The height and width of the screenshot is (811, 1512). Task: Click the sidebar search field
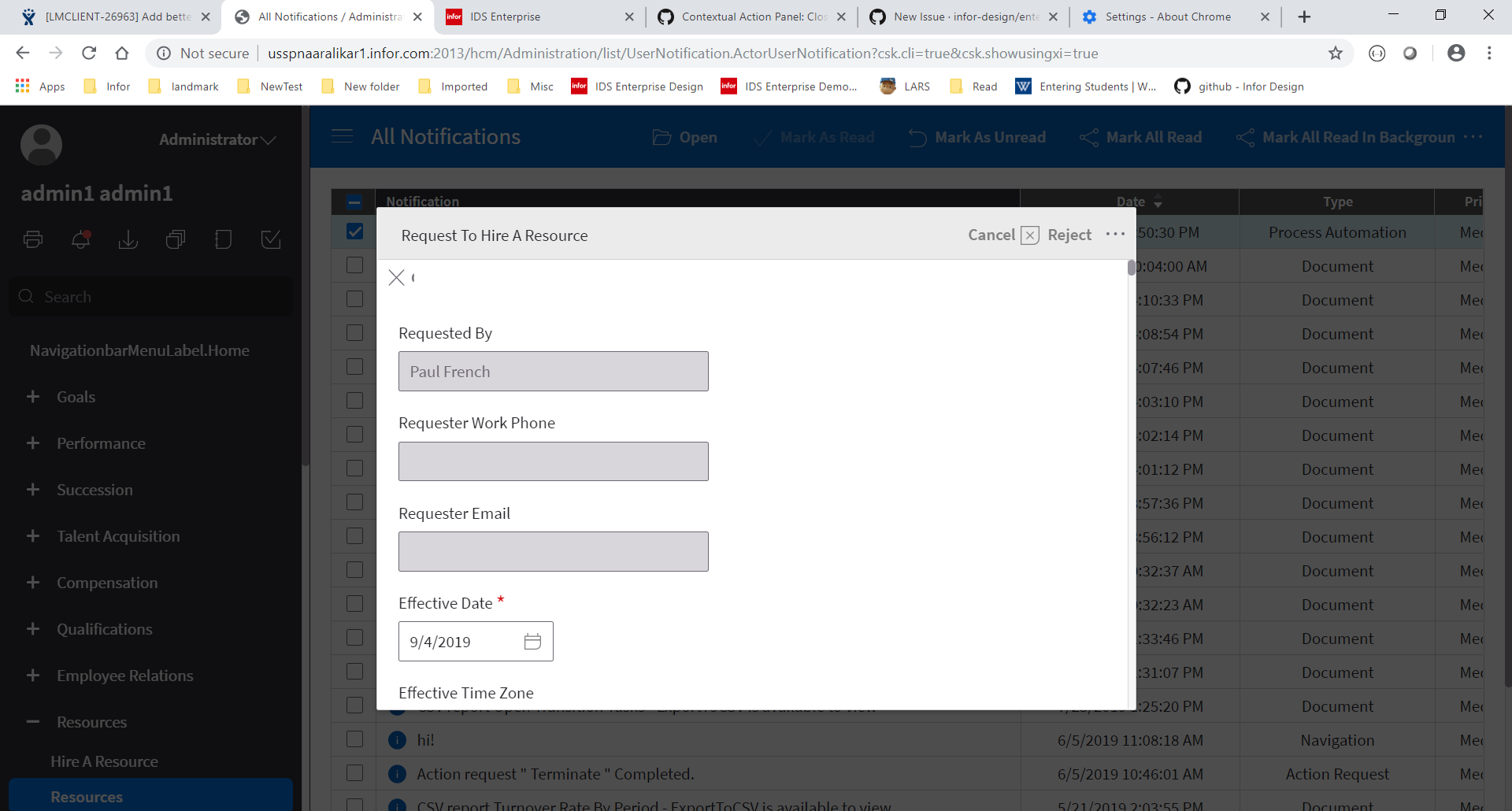(151, 296)
